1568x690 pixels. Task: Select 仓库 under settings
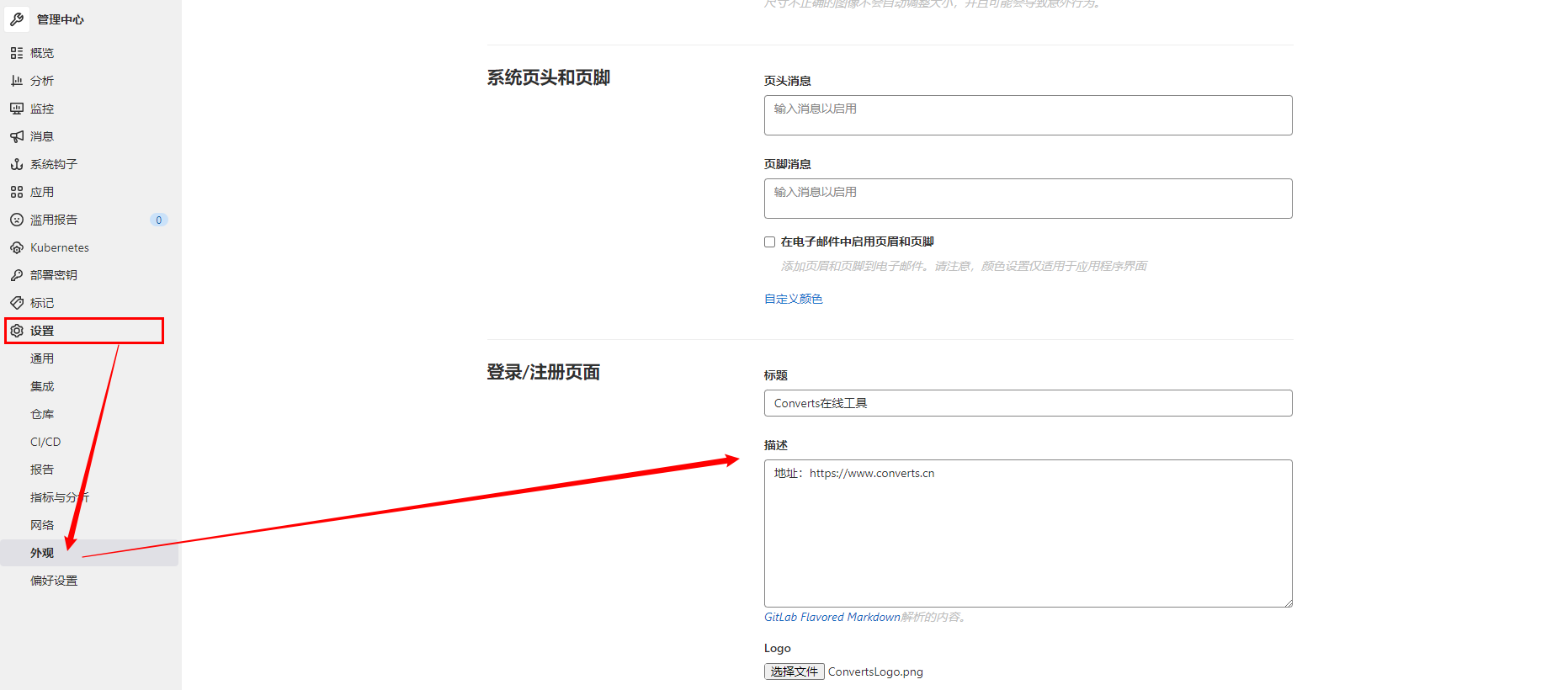coord(42,414)
